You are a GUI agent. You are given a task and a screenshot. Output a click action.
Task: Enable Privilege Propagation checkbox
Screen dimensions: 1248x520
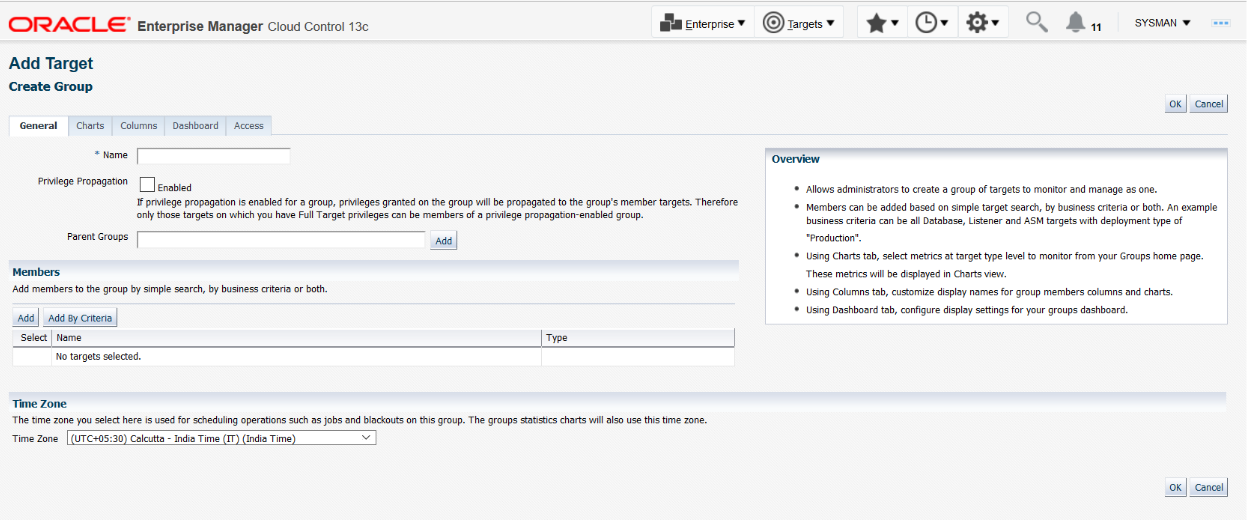pyautogui.click(x=147, y=185)
